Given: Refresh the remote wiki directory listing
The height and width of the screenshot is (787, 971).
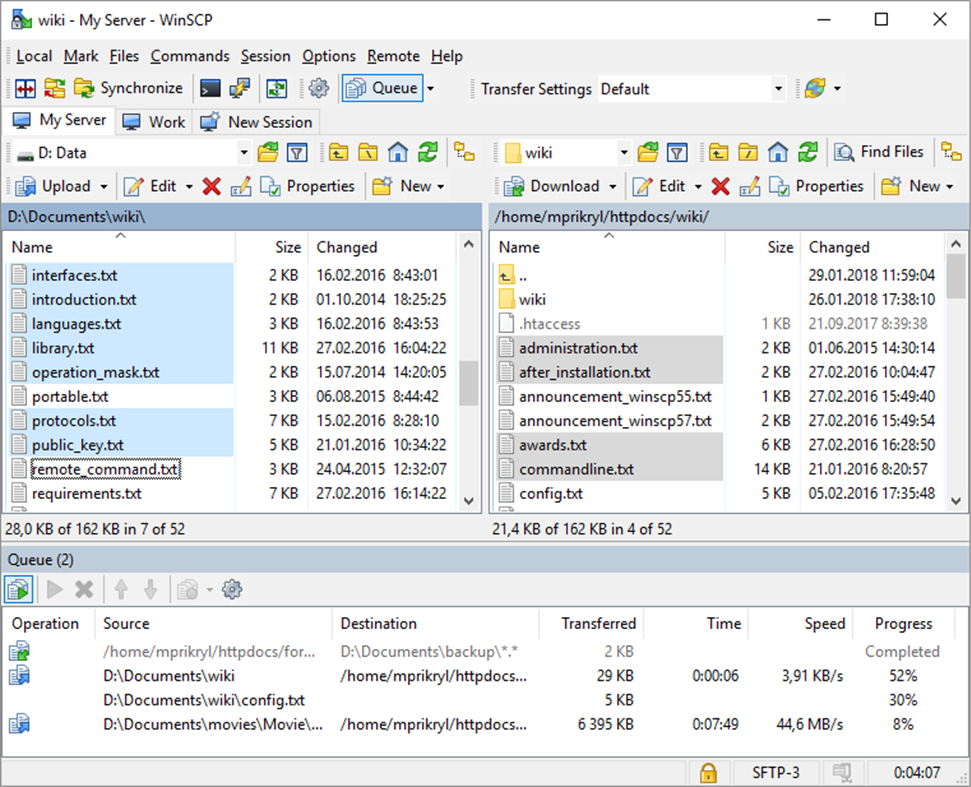Looking at the screenshot, I should click(x=808, y=152).
